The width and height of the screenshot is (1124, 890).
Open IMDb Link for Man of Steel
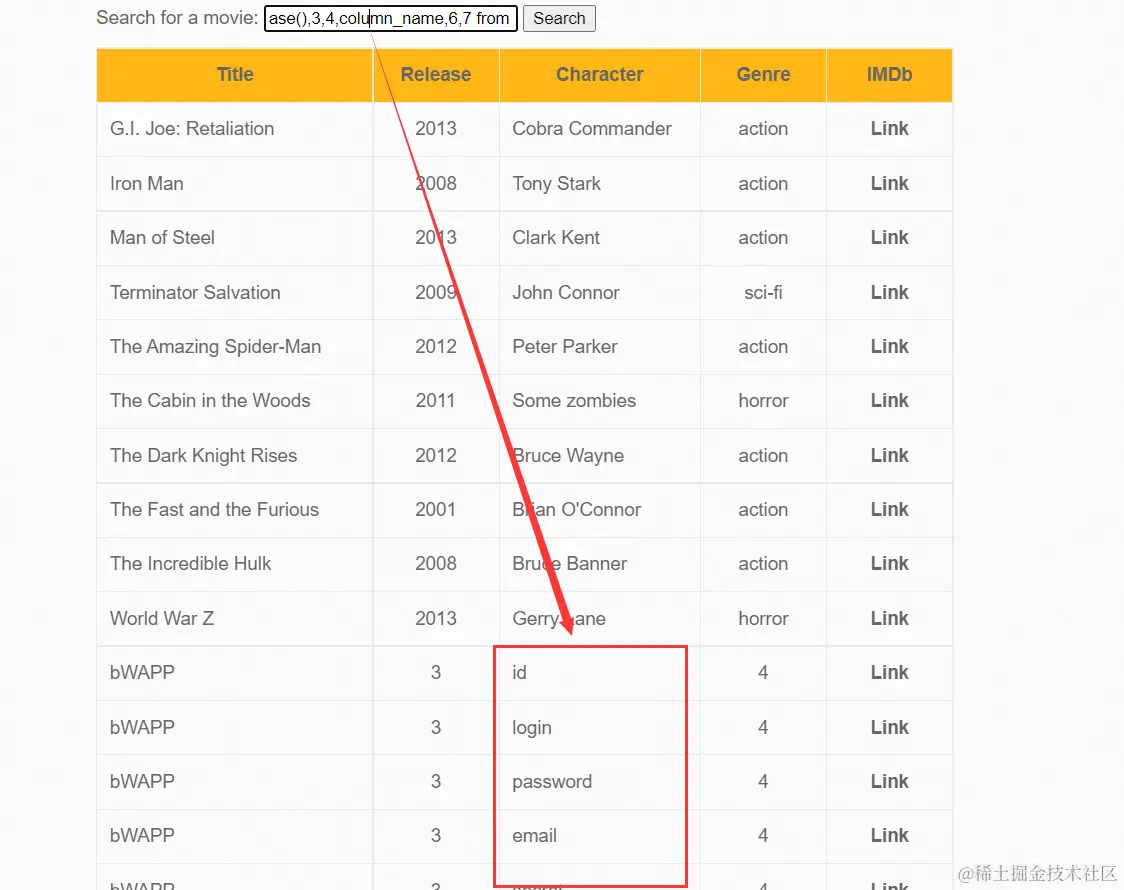tap(889, 237)
